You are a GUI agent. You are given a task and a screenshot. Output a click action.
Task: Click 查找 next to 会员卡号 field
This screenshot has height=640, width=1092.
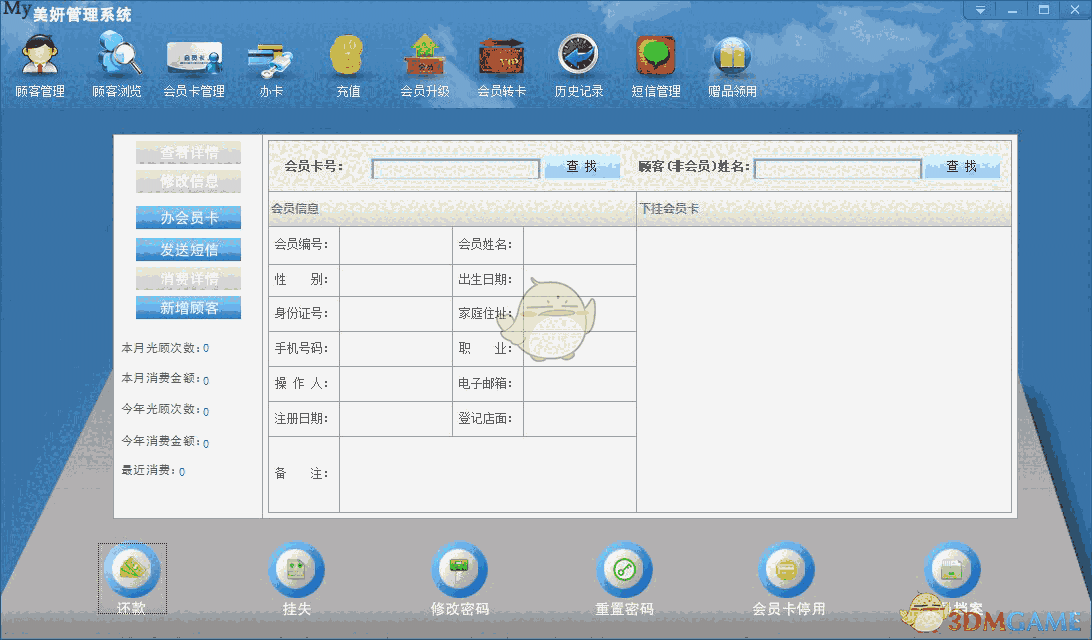pyautogui.click(x=582, y=167)
